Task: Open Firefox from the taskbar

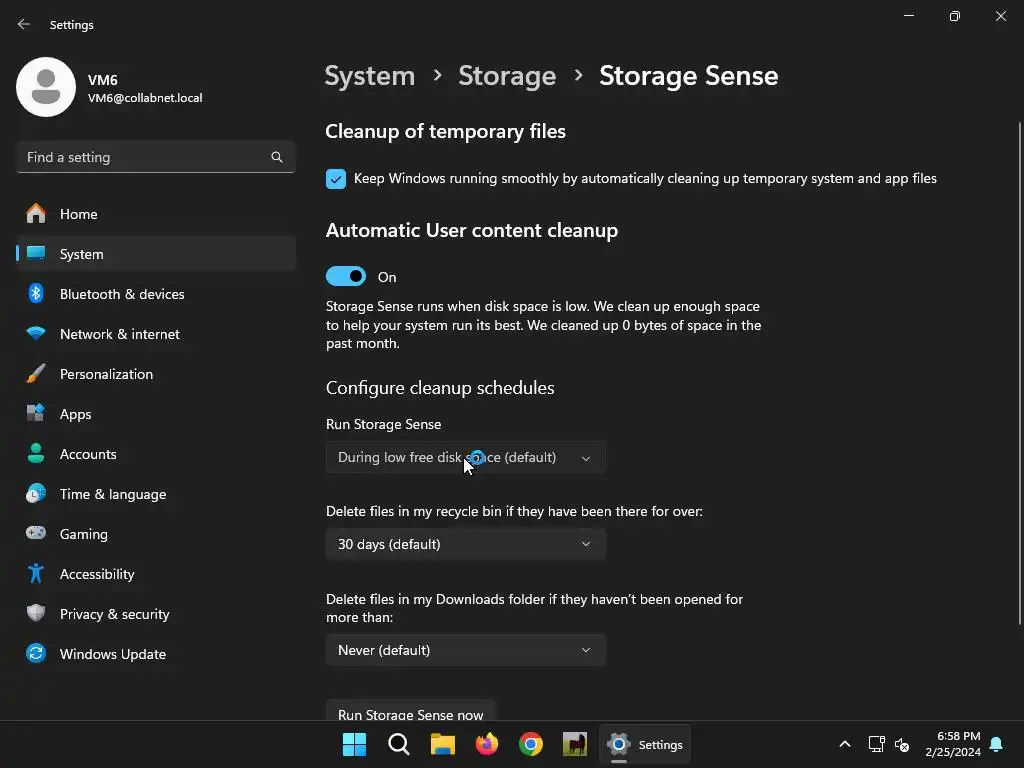Action: pos(487,744)
